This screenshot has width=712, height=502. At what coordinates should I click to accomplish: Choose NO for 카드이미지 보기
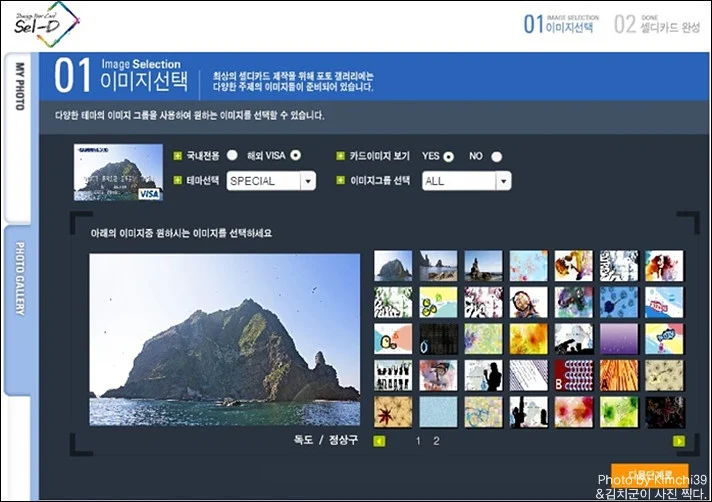[x=497, y=157]
